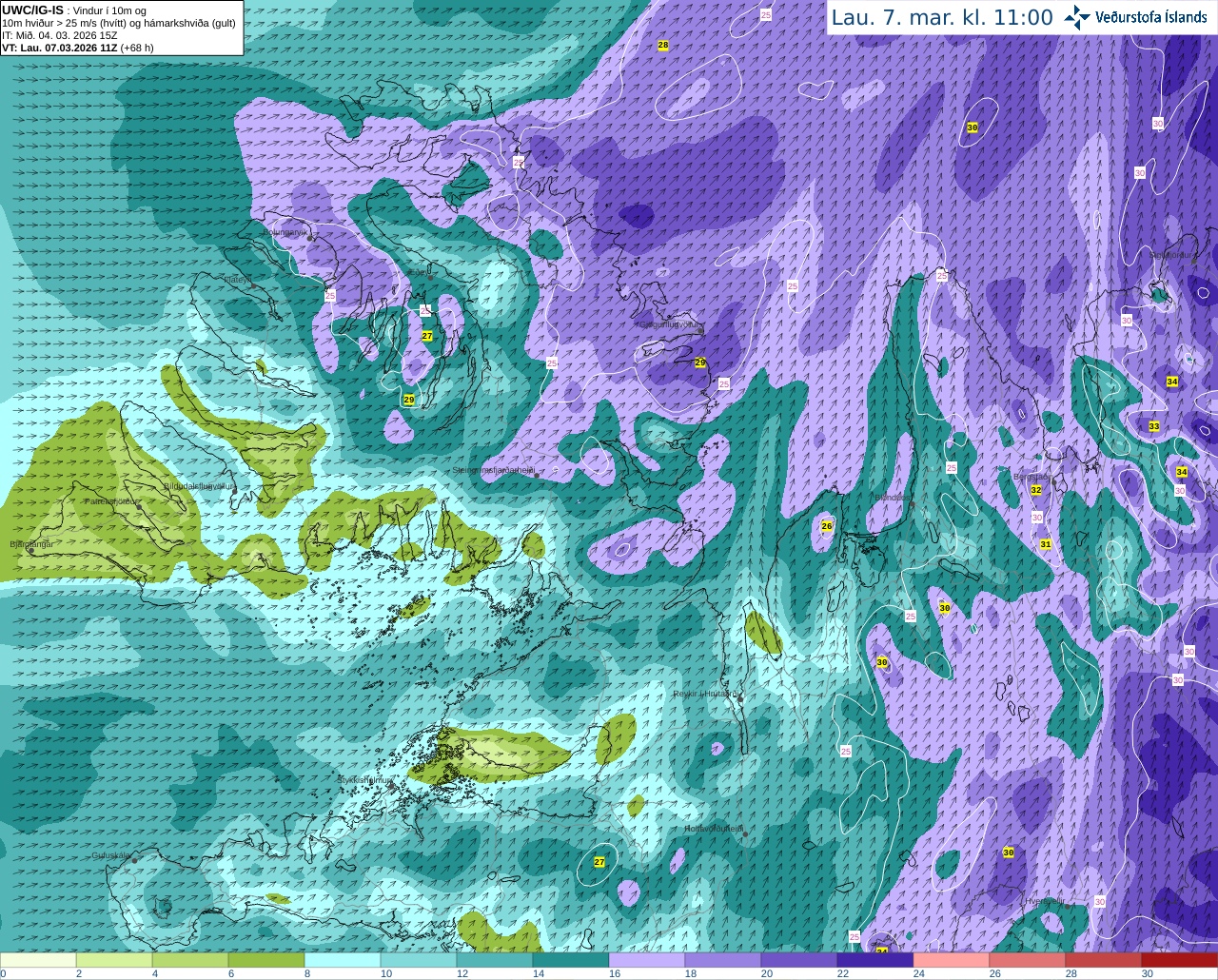Click the yellow '29' marker by Gjögurflugvöllur
1218x980 pixels.
[x=700, y=363]
